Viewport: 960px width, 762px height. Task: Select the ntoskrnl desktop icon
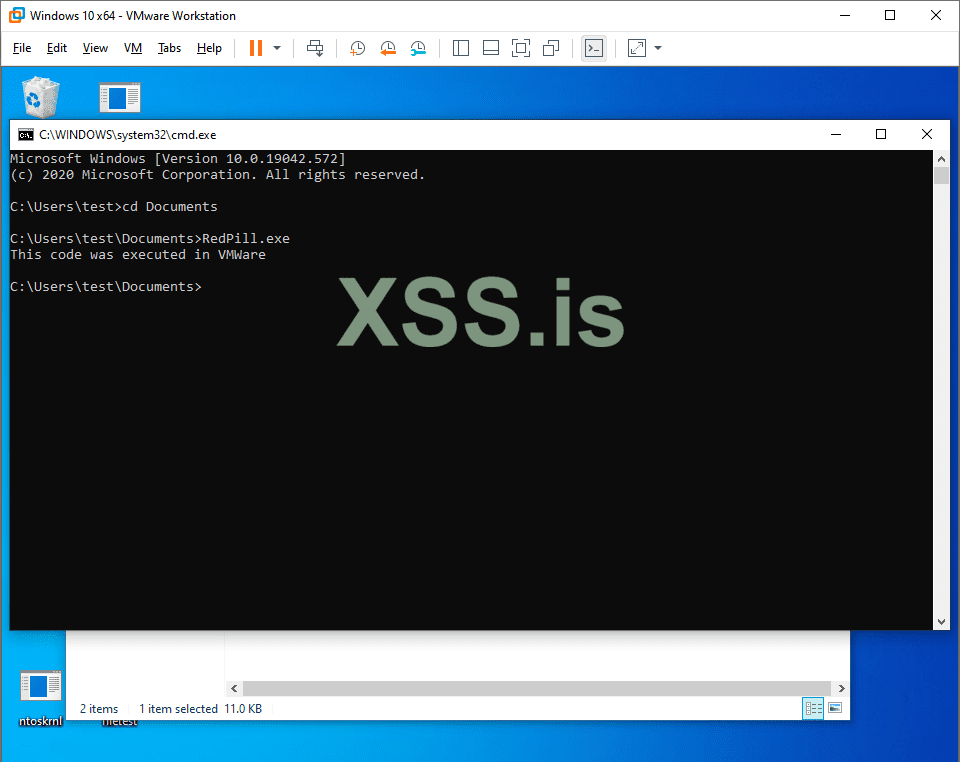pyautogui.click(x=40, y=698)
